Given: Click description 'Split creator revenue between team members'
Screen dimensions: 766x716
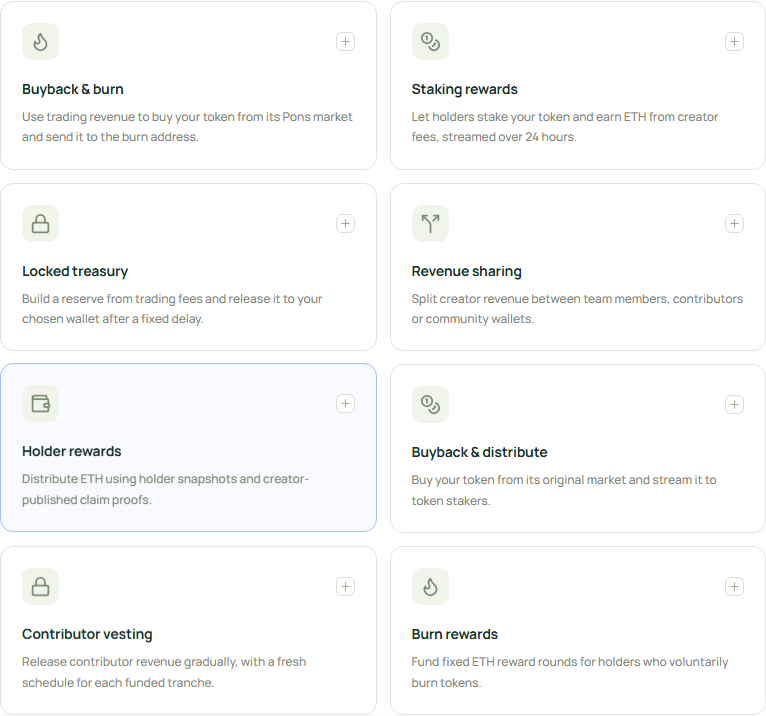Looking at the screenshot, I should tap(577, 309).
